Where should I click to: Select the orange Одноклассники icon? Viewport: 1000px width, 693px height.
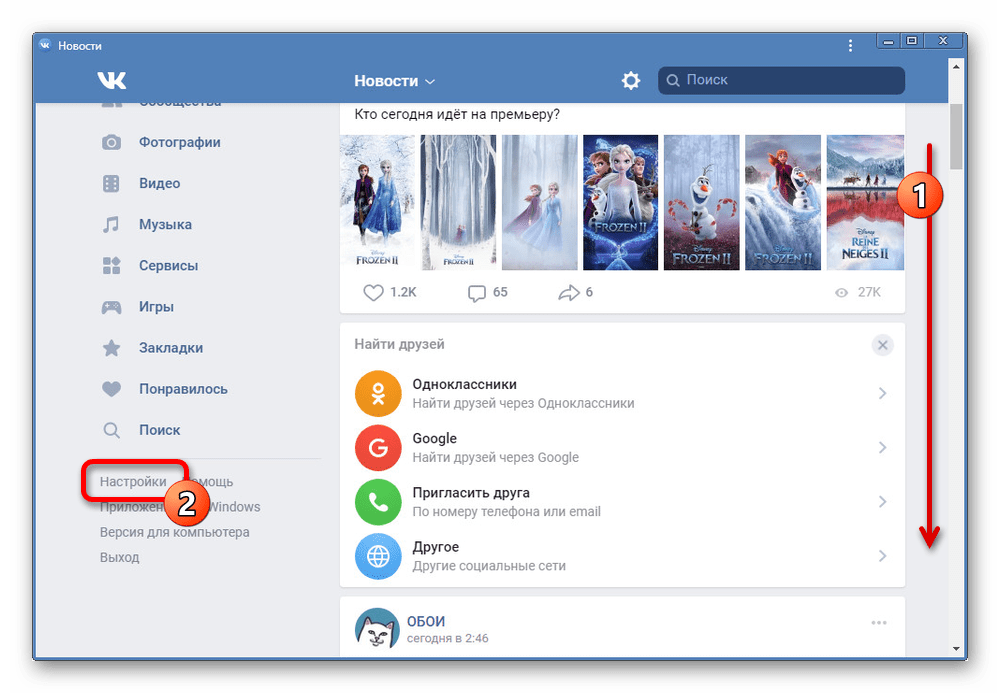[x=378, y=393]
